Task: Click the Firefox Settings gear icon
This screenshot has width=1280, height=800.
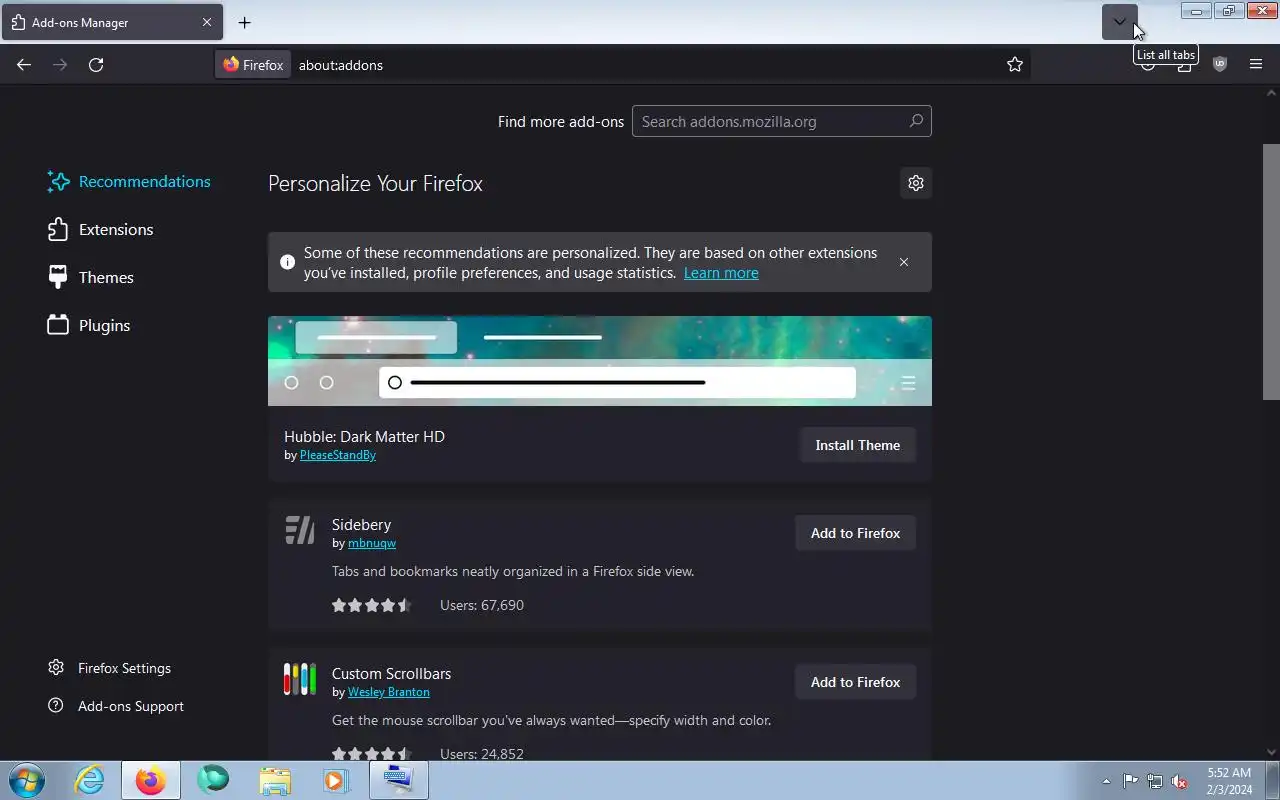Action: point(56,668)
